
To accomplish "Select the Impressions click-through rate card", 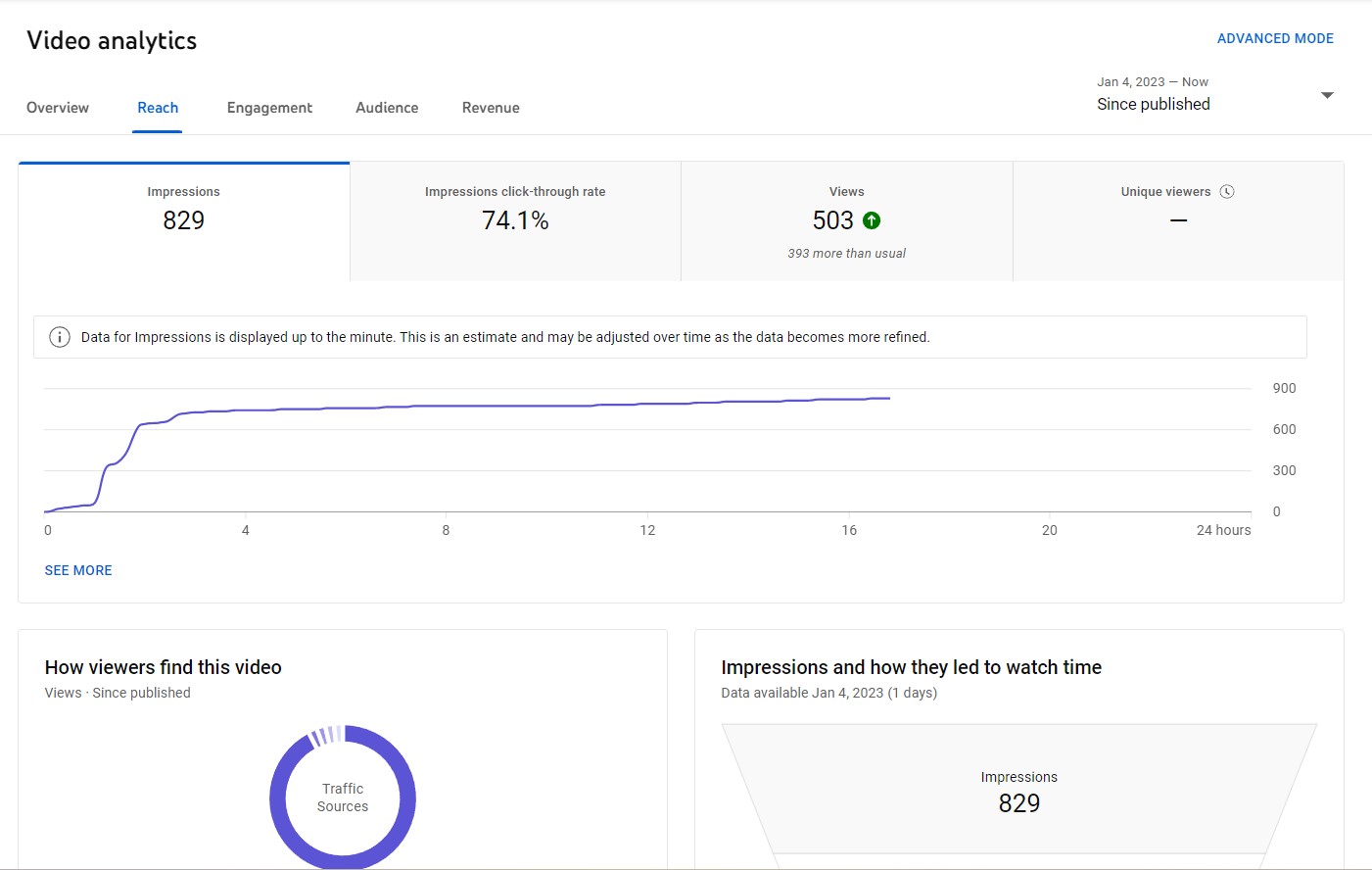I will click(x=515, y=221).
